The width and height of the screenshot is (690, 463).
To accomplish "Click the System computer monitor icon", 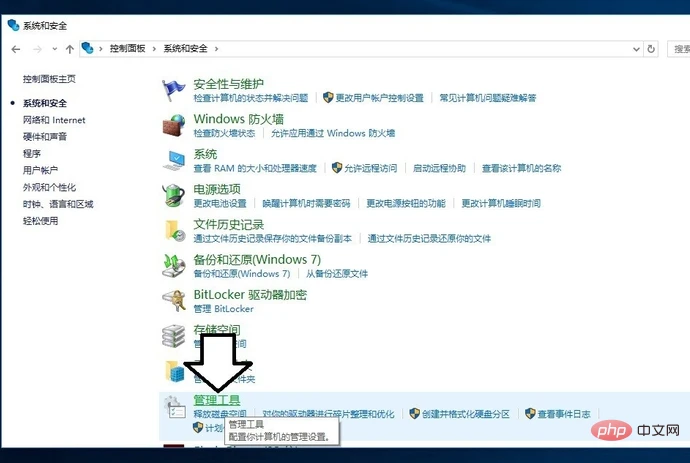I will pyautogui.click(x=174, y=160).
